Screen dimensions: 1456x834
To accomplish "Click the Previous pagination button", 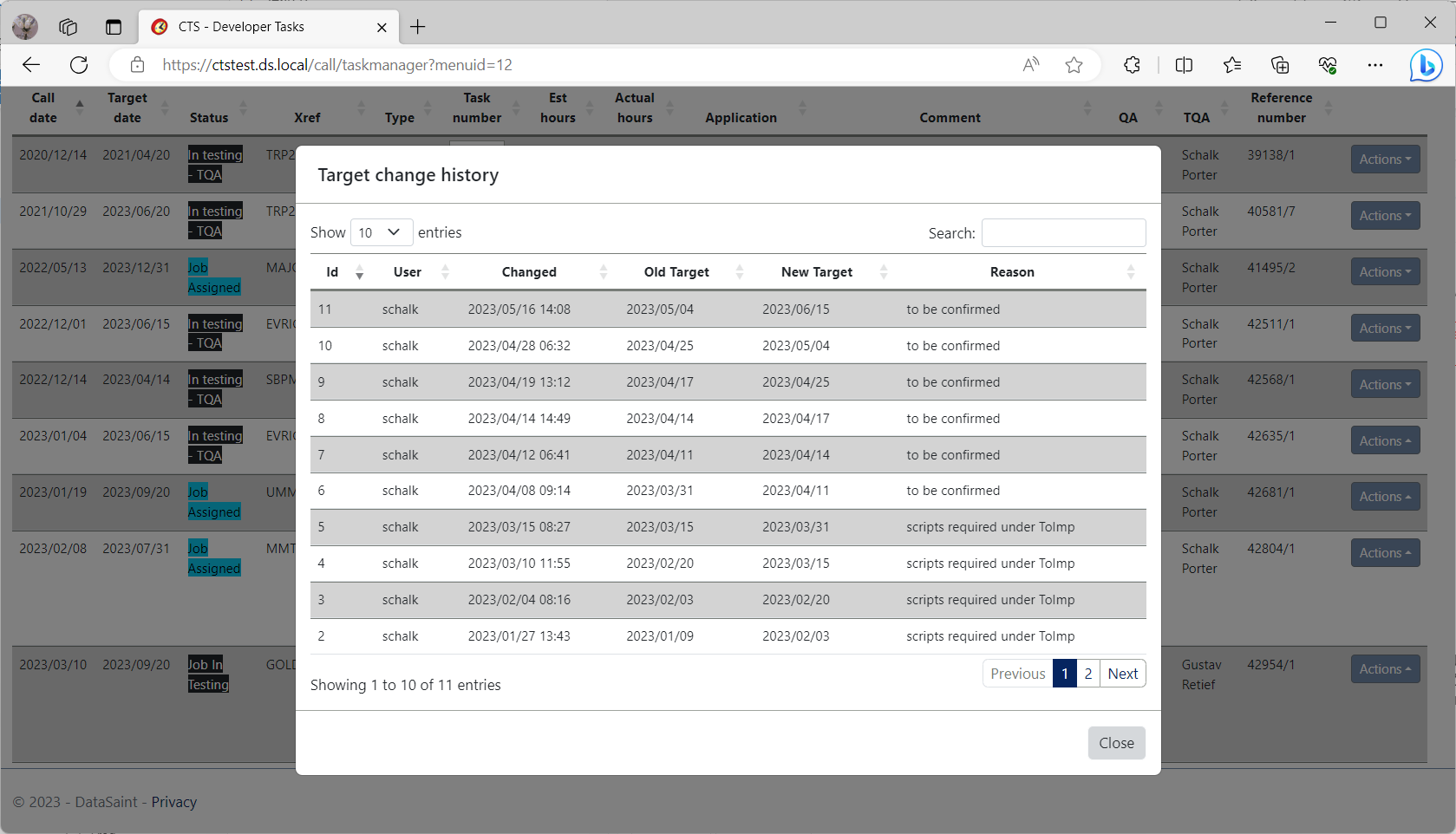I will click(x=1018, y=674).
